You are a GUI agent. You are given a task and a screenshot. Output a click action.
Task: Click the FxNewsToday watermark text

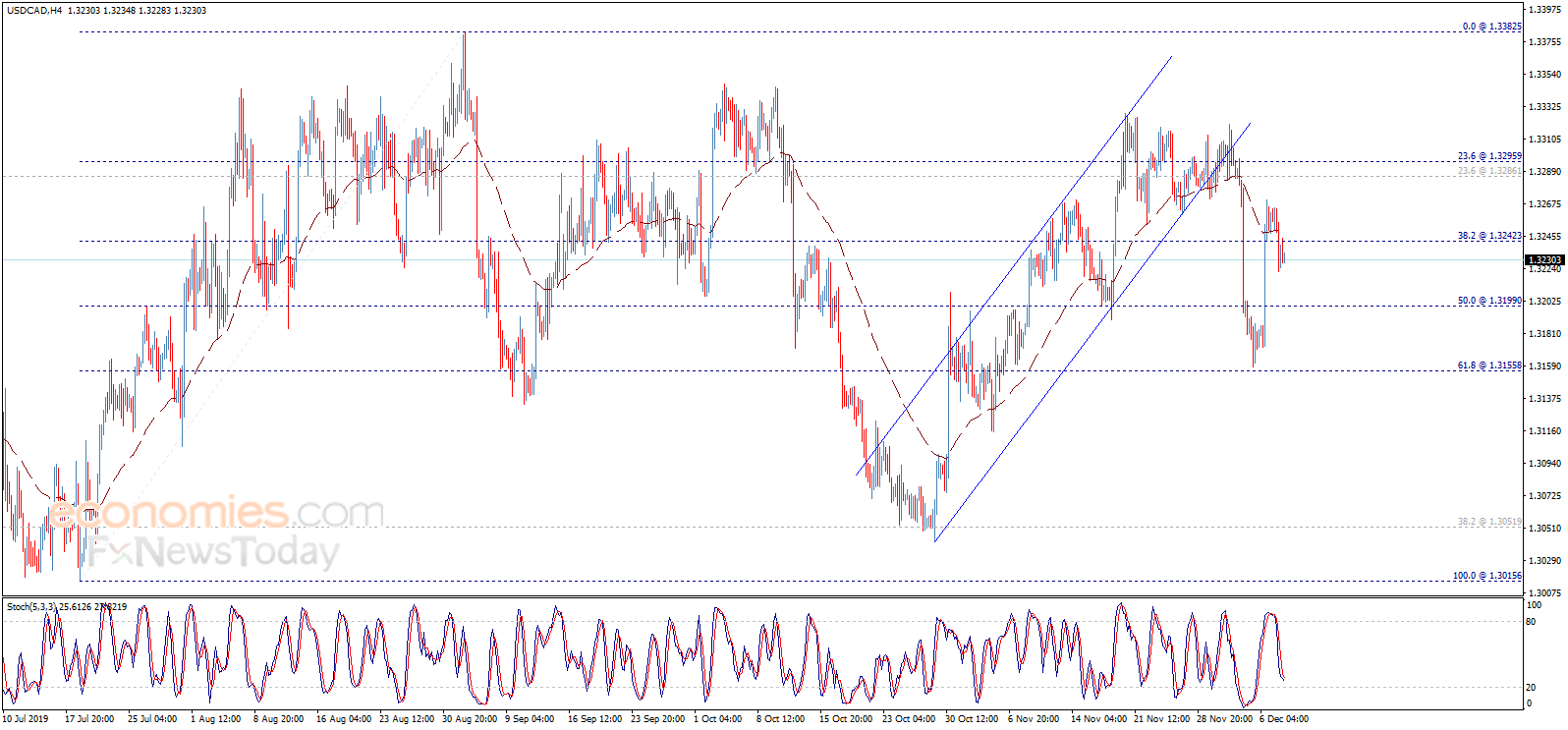(213, 551)
